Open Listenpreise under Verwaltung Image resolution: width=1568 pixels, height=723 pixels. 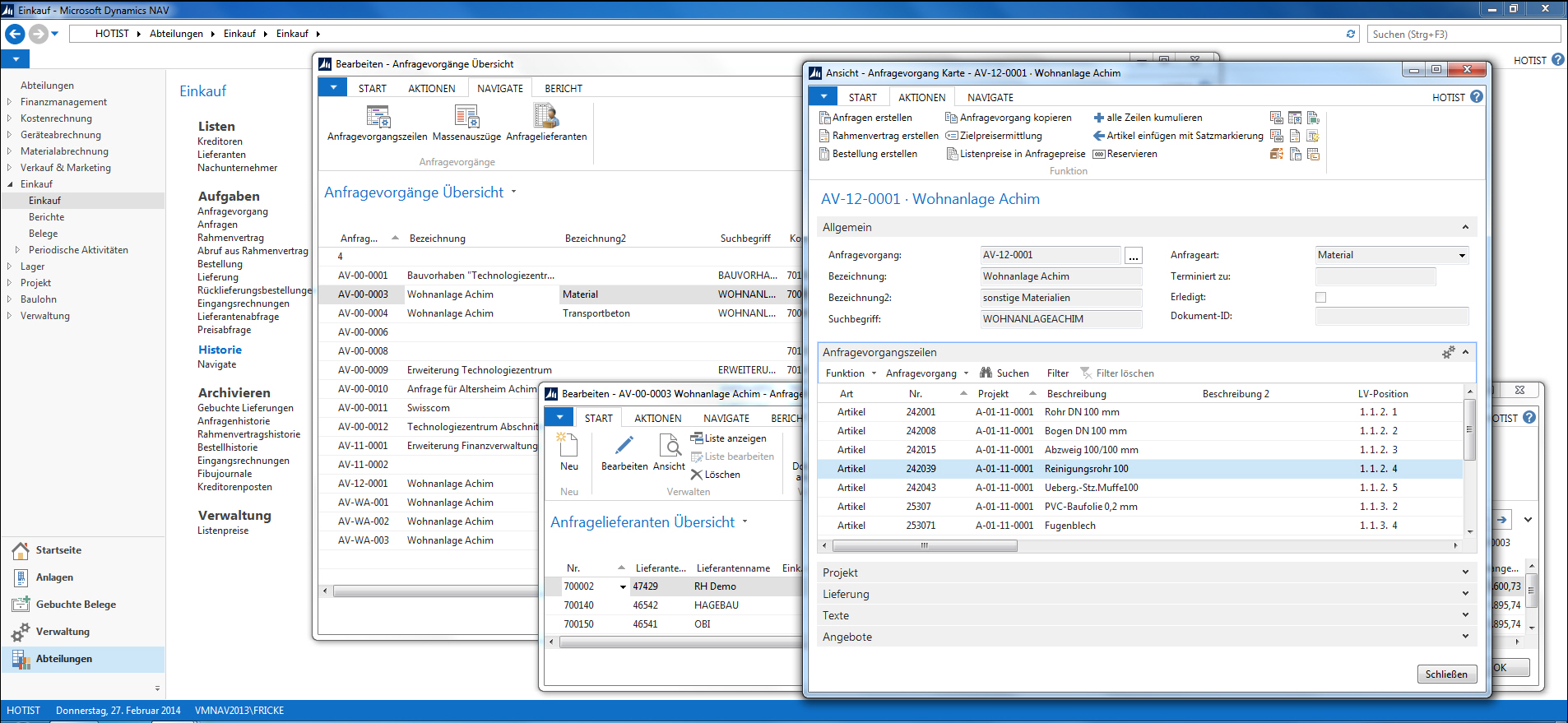point(223,531)
